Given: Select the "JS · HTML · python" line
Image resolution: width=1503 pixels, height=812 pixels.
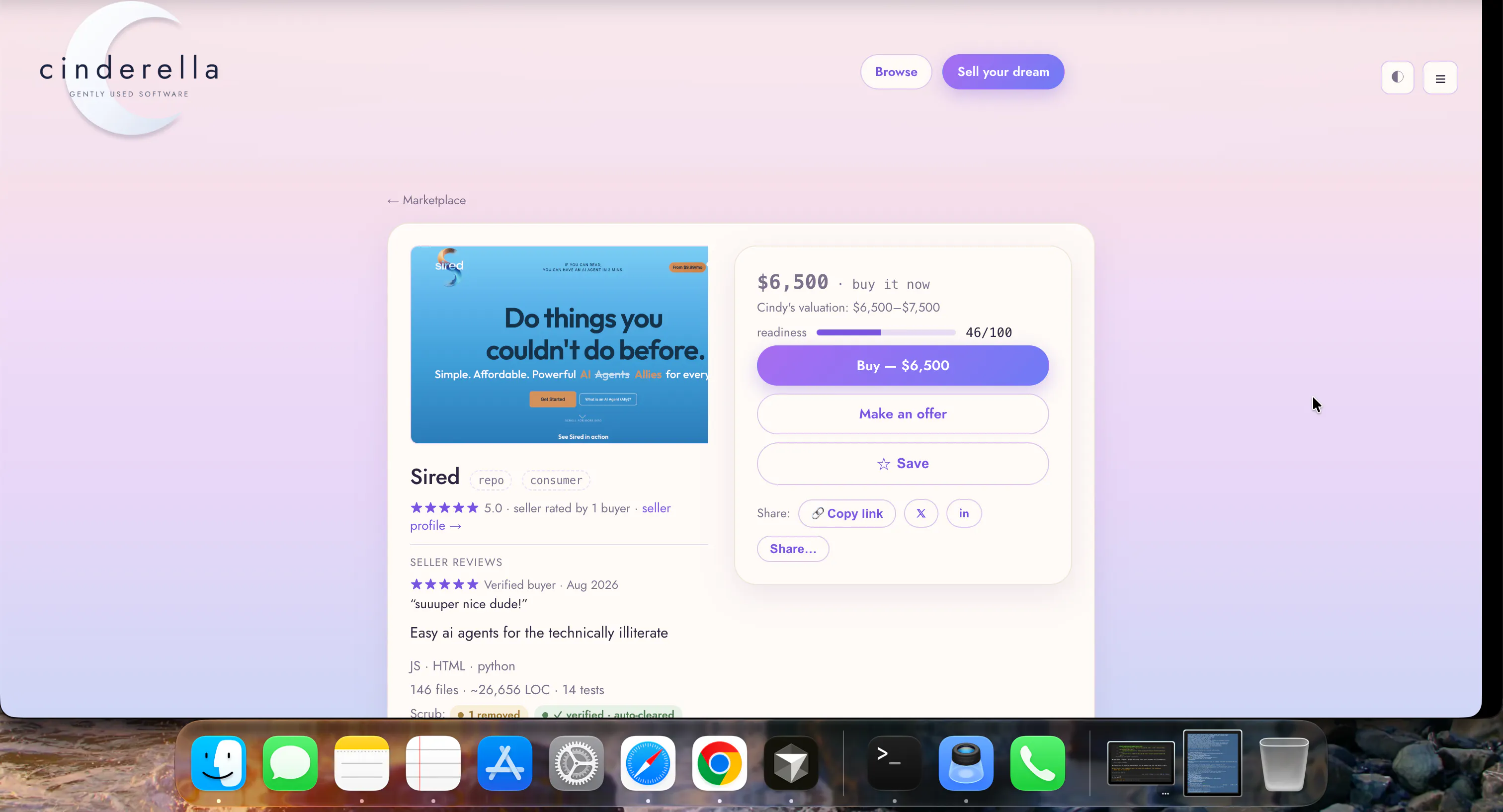Looking at the screenshot, I should (462, 666).
